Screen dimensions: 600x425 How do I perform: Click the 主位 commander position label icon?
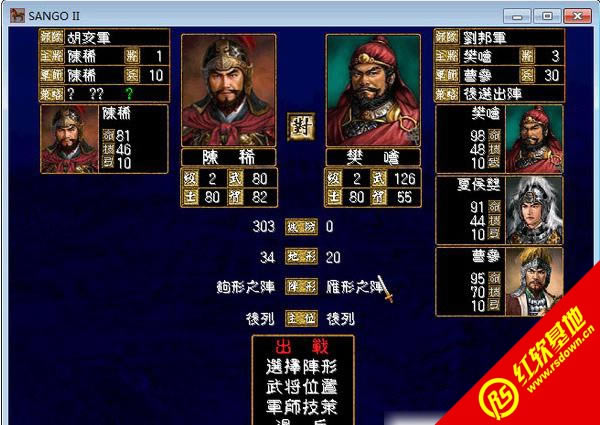click(x=301, y=318)
